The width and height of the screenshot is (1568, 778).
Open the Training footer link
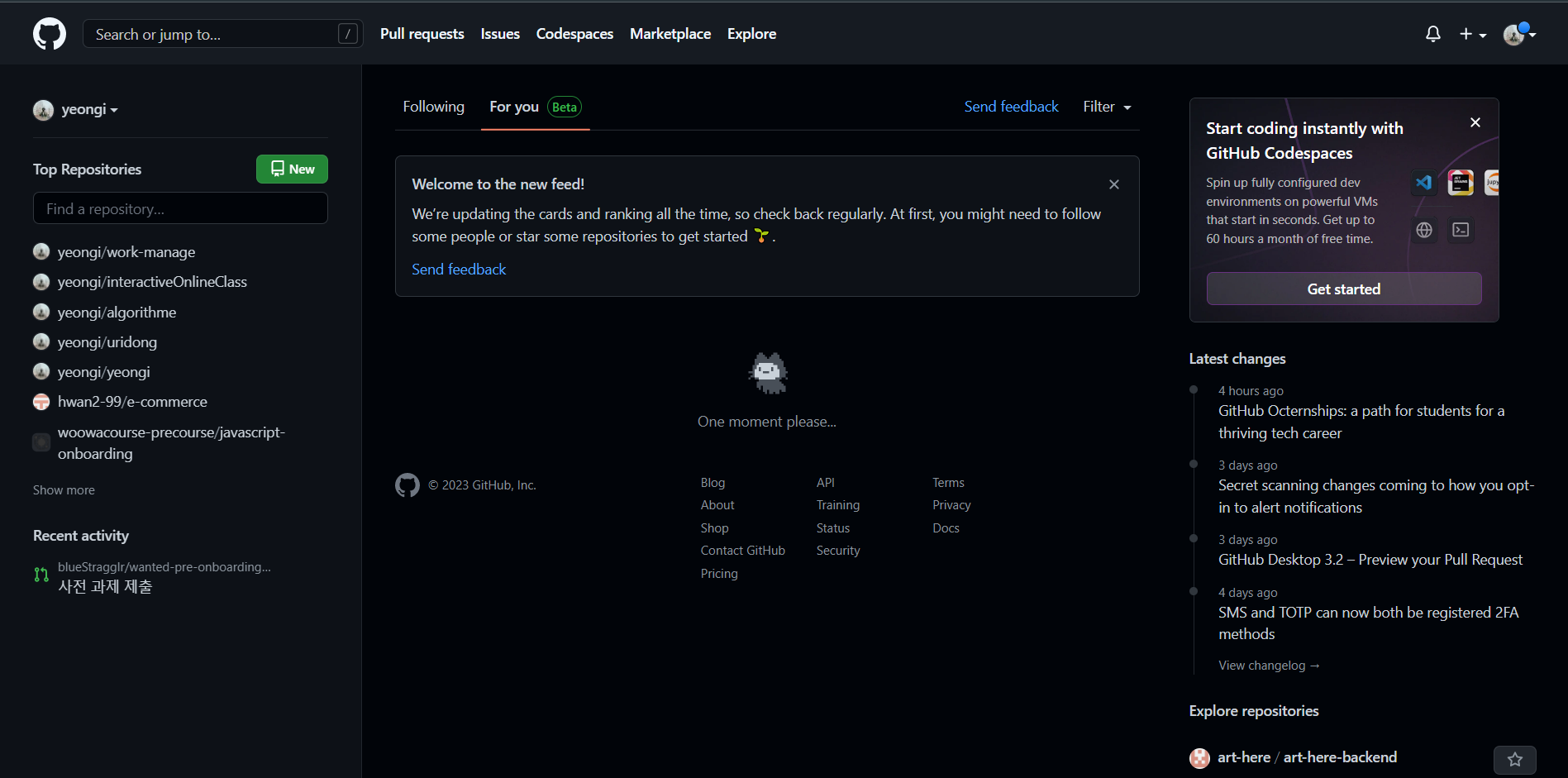point(838,505)
